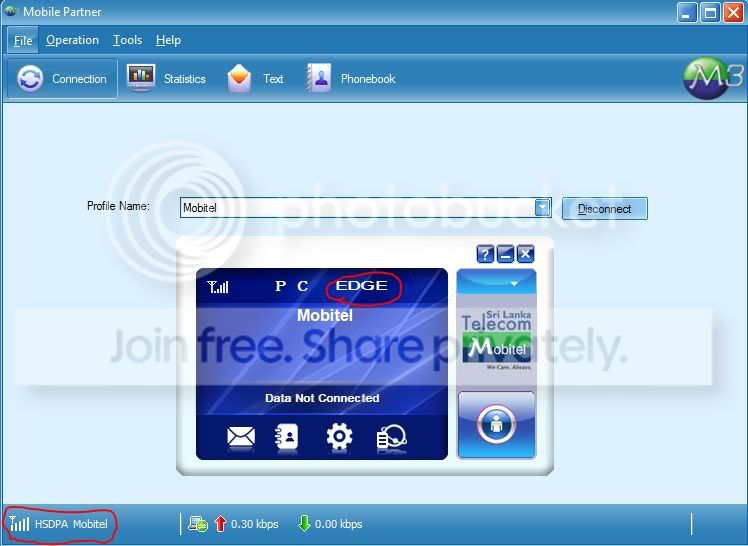
Task: Click the red upload arrow icon
Action: (x=220, y=524)
